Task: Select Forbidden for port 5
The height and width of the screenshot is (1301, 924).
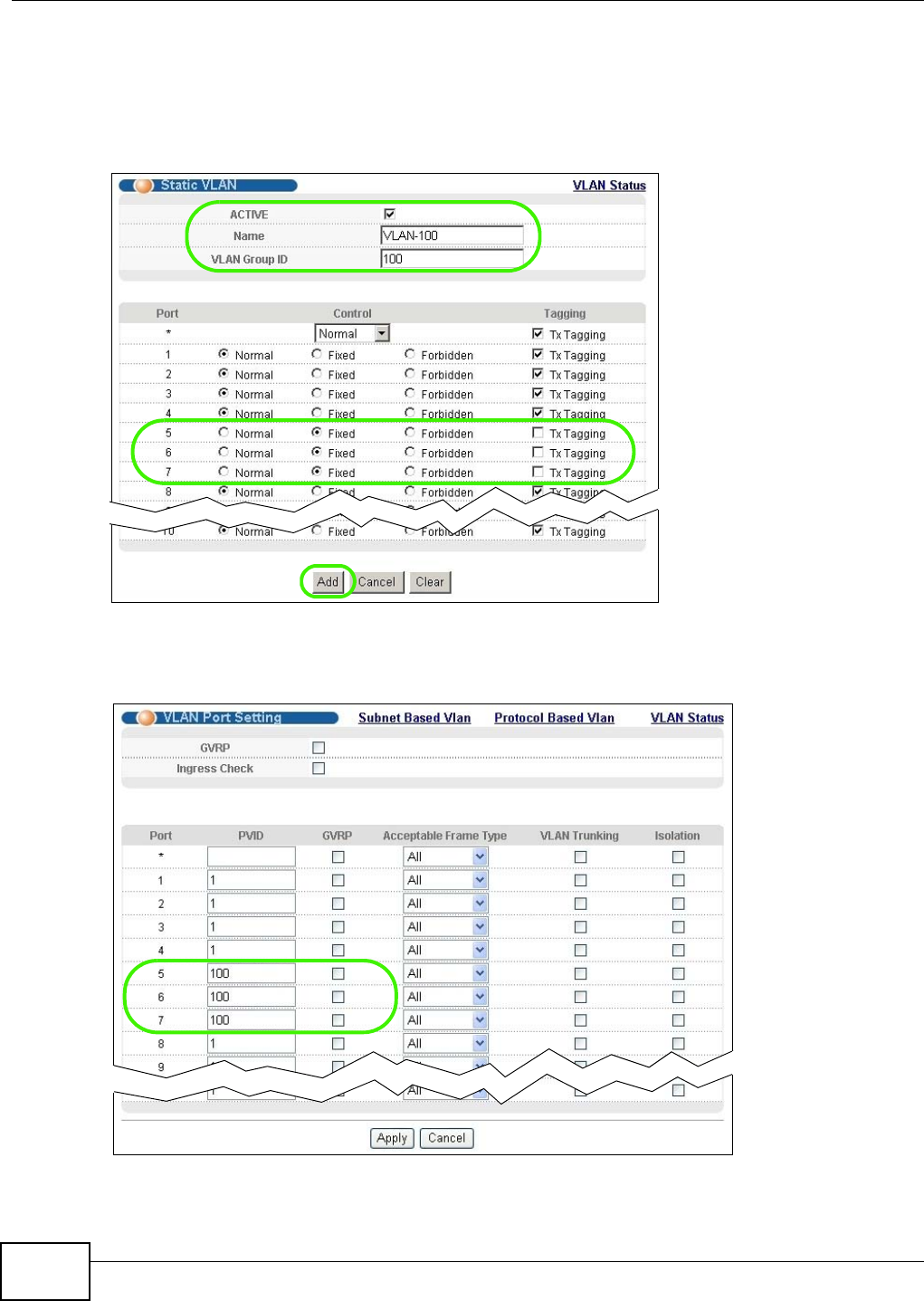Action: 410,433
